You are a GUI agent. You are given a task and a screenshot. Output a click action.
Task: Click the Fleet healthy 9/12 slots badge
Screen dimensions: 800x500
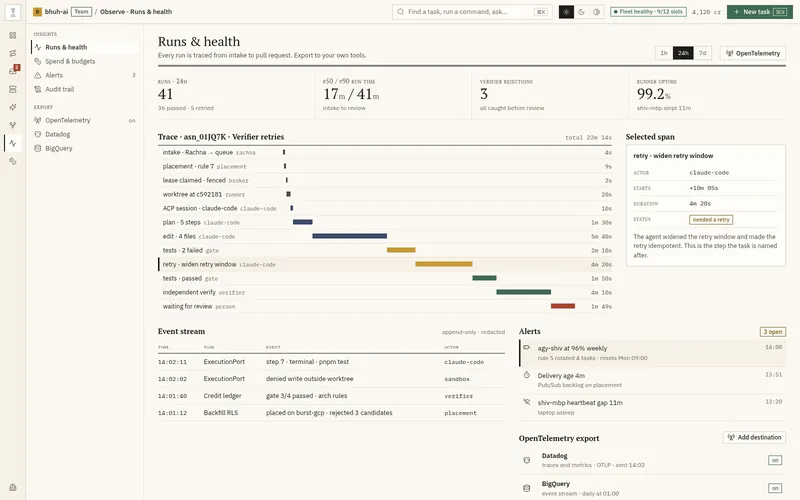pos(648,12)
